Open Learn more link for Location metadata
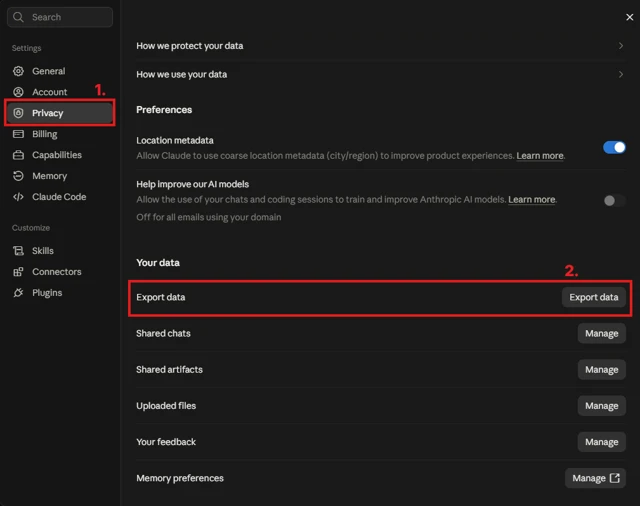 click(540, 156)
